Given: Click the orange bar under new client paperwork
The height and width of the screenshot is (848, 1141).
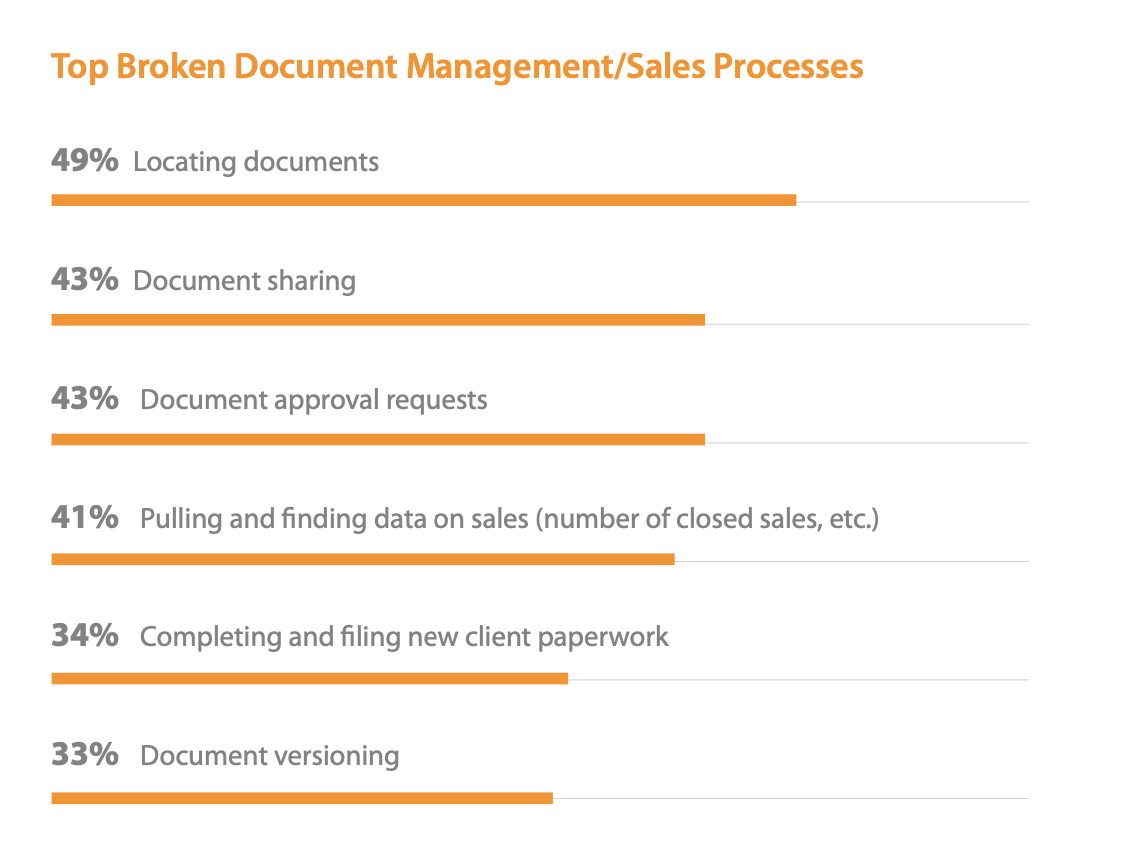Looking at the screenshot, I should [310, 678].
